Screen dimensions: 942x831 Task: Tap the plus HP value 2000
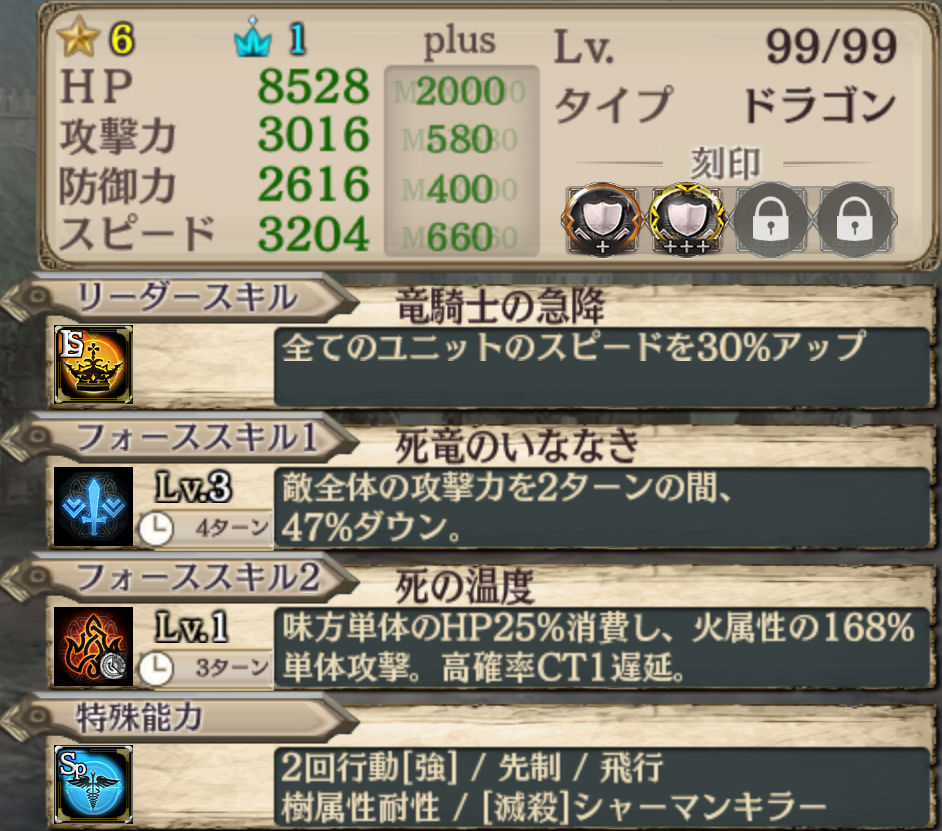[461, 91]
